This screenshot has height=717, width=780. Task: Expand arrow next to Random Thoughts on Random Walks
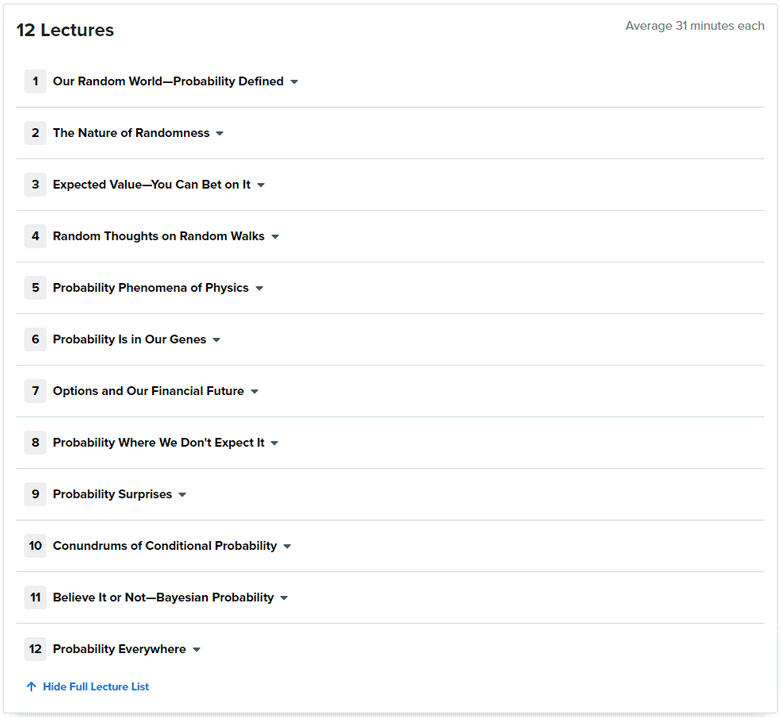275,237
